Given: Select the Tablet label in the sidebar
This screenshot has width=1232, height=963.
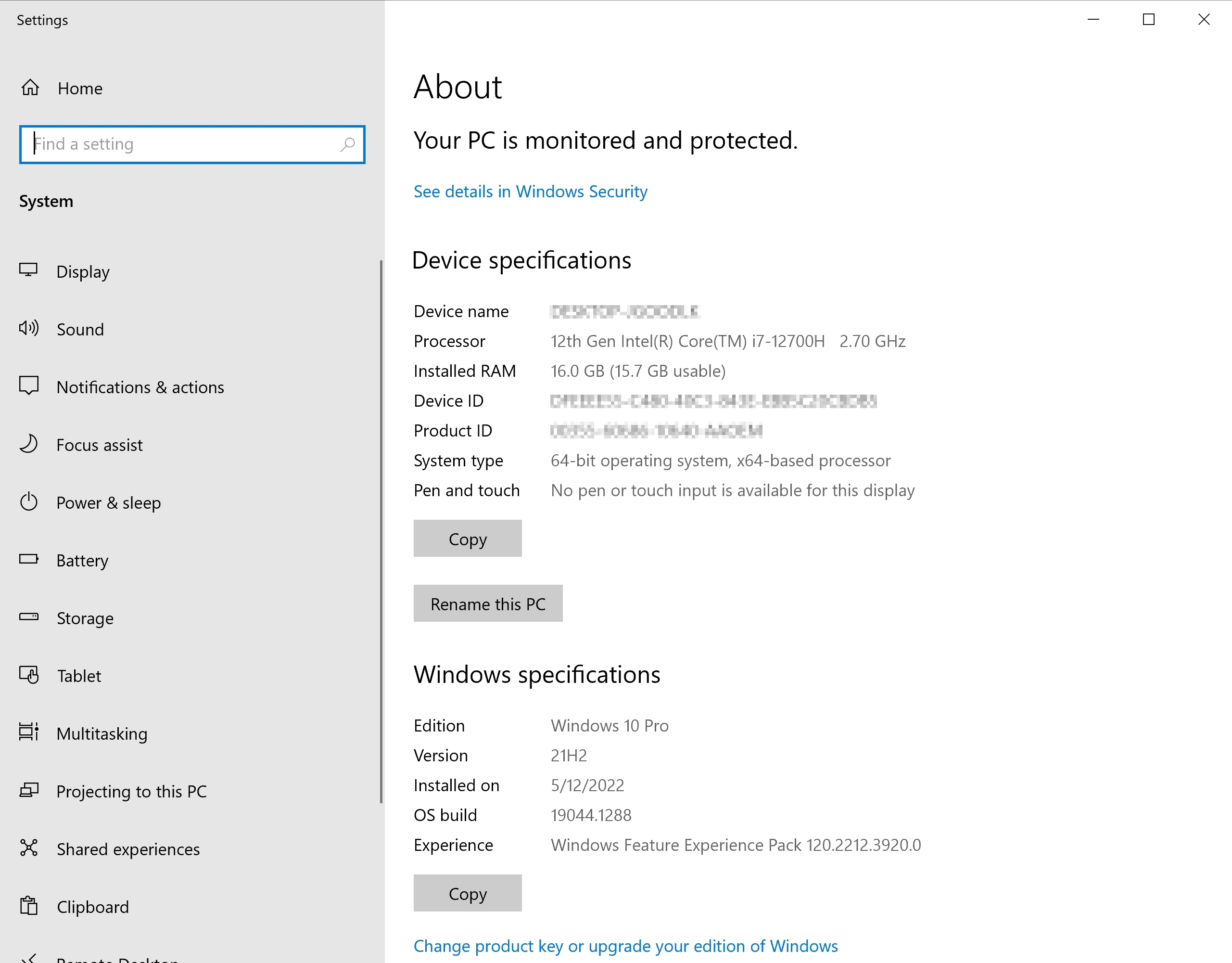Looking at the screenshot, I should pyautogui.click(x=79, y=676).
